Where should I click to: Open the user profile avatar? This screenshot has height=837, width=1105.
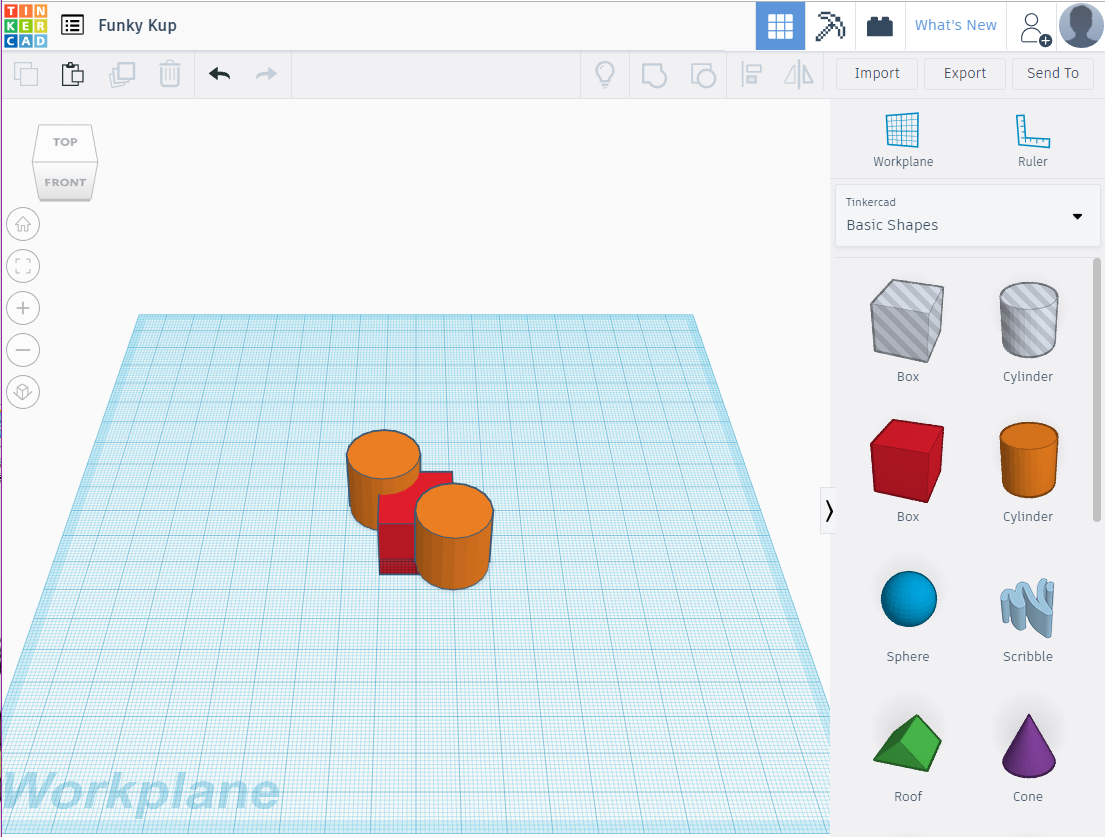click(x=1080, y=25)
